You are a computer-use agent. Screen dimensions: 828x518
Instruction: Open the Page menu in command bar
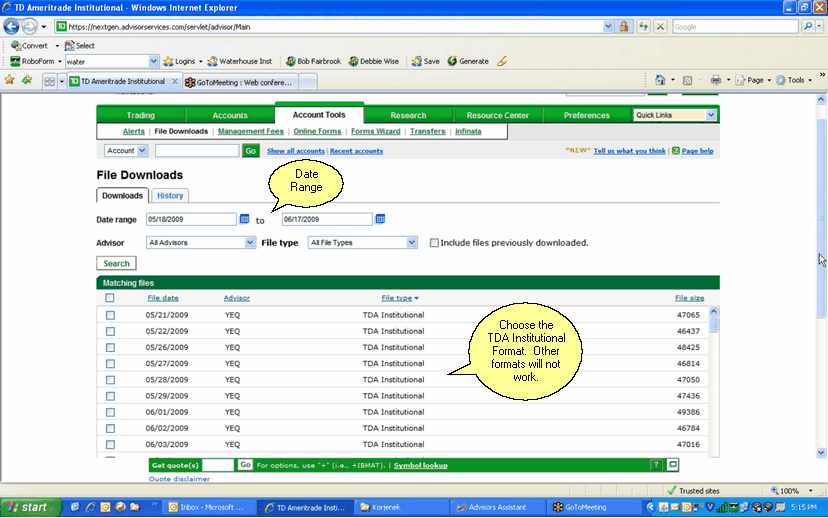(753, 80)
